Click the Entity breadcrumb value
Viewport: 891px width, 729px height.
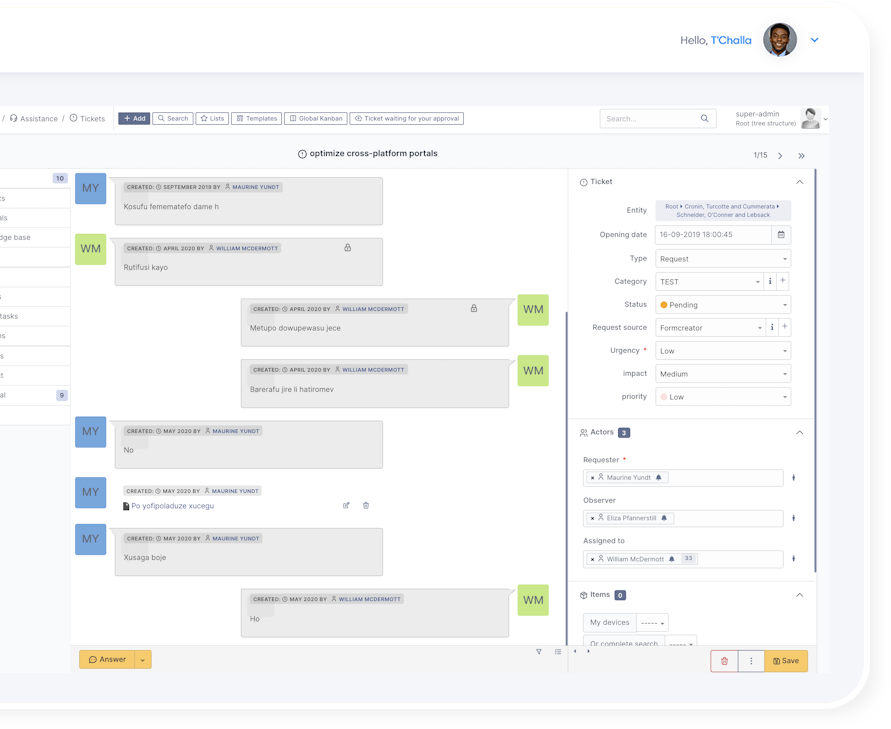(723, 211)
